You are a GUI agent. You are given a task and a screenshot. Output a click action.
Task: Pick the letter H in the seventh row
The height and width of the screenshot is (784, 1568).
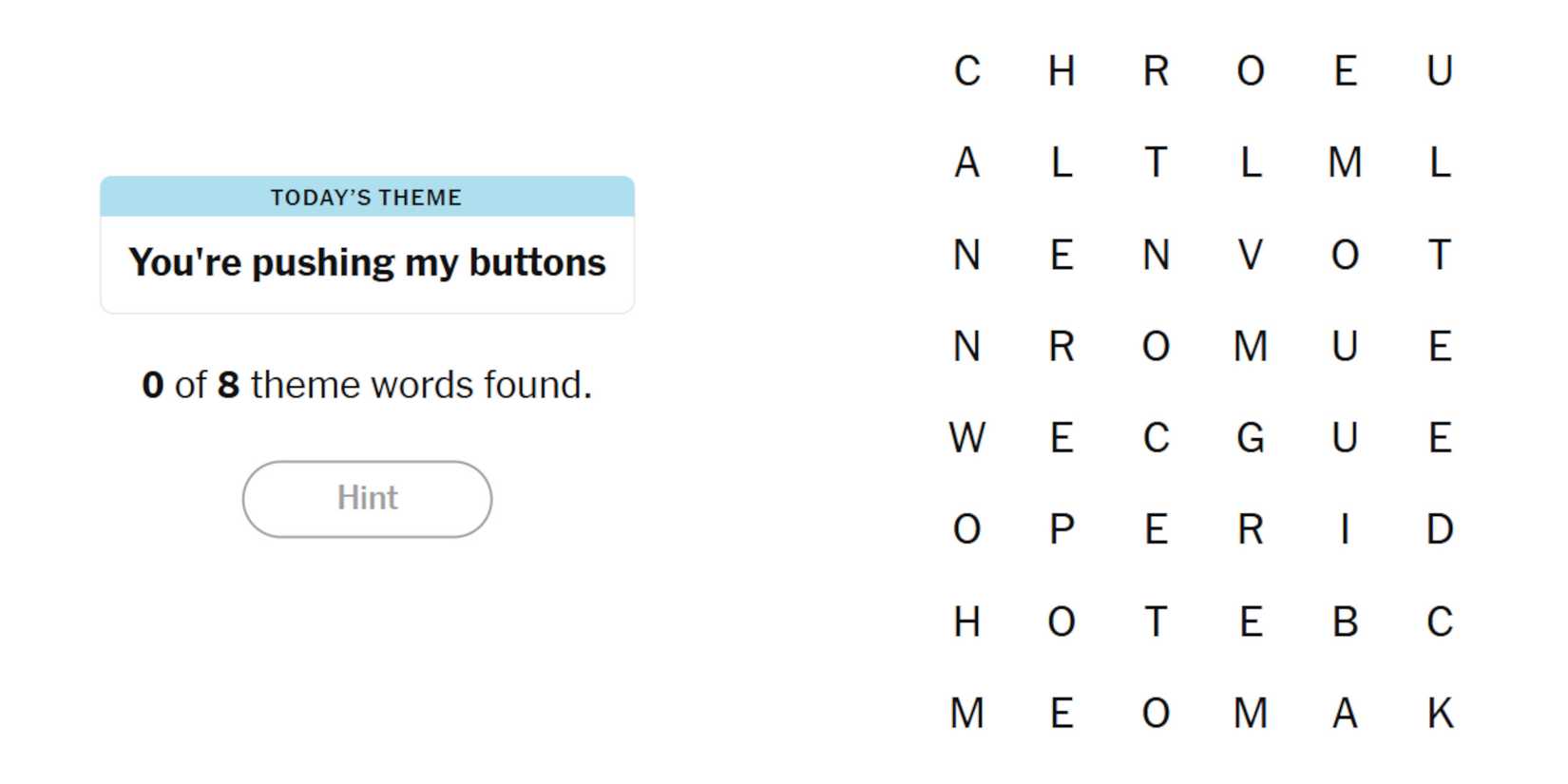pyautogui.click(x=966, y=621)
